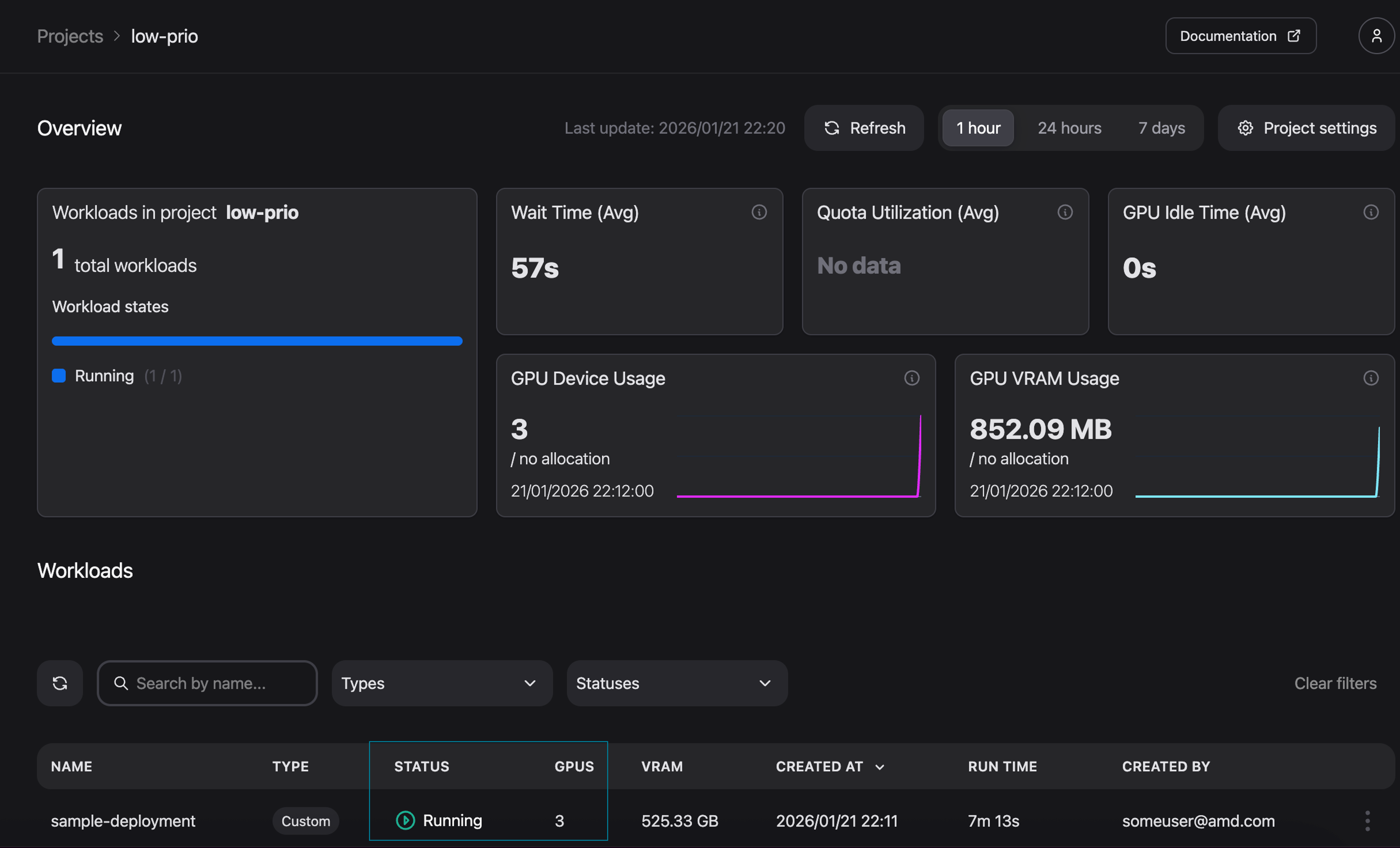The width and height of the screenshot is (1400, 848).
Task: Click workloads table refresh icon button
Action: coord(60,683)
